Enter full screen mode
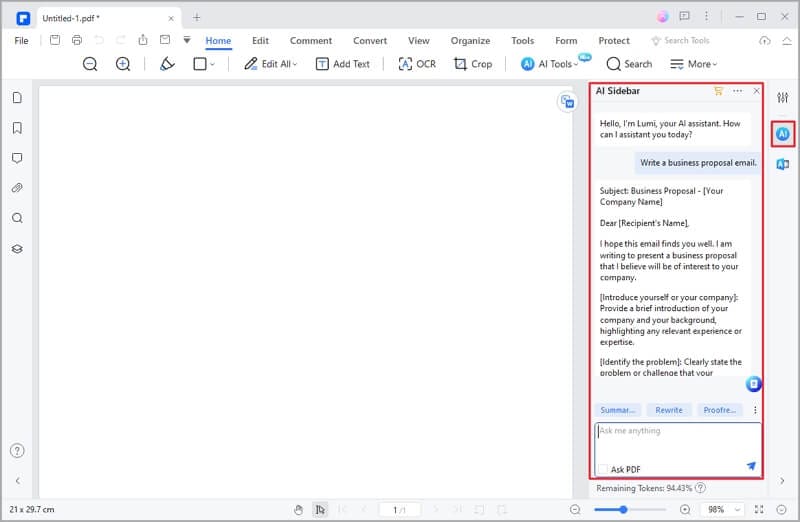This screenshot has width=800, height=522. pyautogui.click(x=759, y=509)
